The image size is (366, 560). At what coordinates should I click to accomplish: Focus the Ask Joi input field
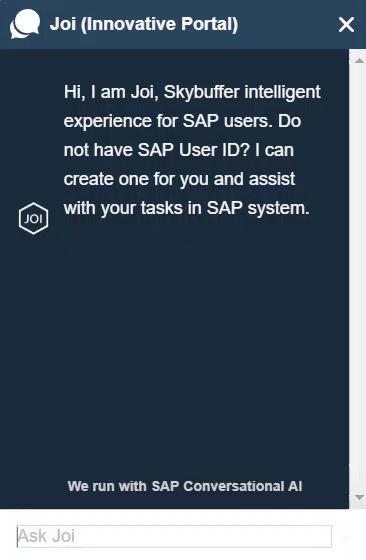tap(174, 536)
